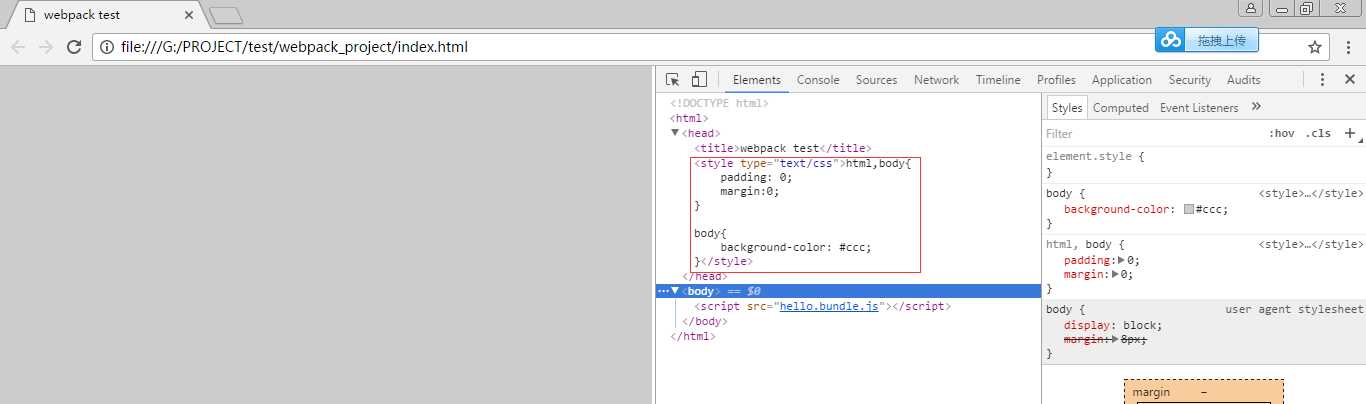Open DevTools three-dot customize menu

pos(1322,80)
